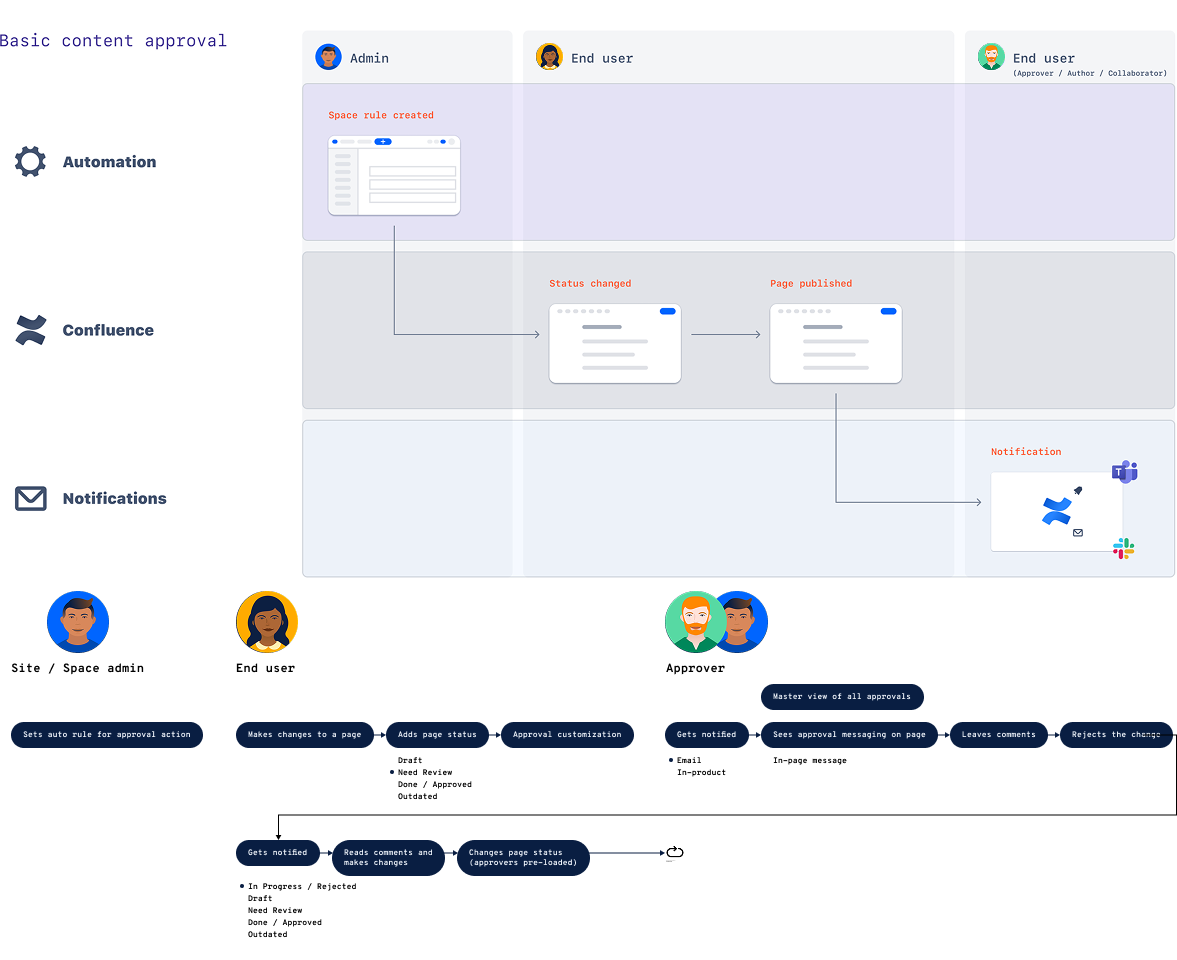This screenshot has height=960, width=1177.
Task: Click the loop arrow at the flow's end
Action: (674, 852)
